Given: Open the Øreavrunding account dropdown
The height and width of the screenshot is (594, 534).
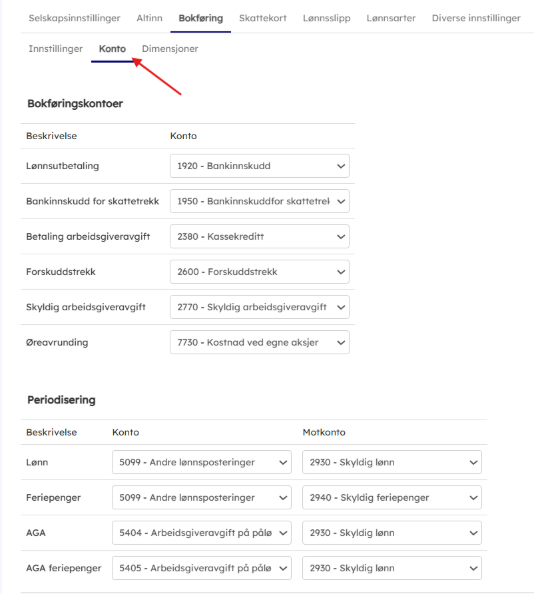Looking at the screenshot, I should [x=260, y=342].
